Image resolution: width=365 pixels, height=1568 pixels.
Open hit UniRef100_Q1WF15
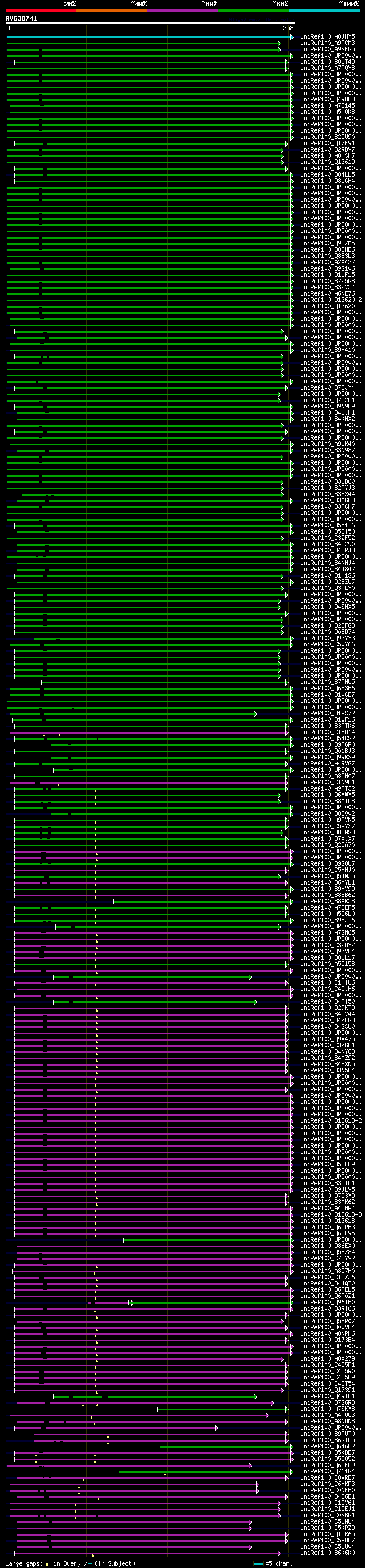[x=327, y=275]
